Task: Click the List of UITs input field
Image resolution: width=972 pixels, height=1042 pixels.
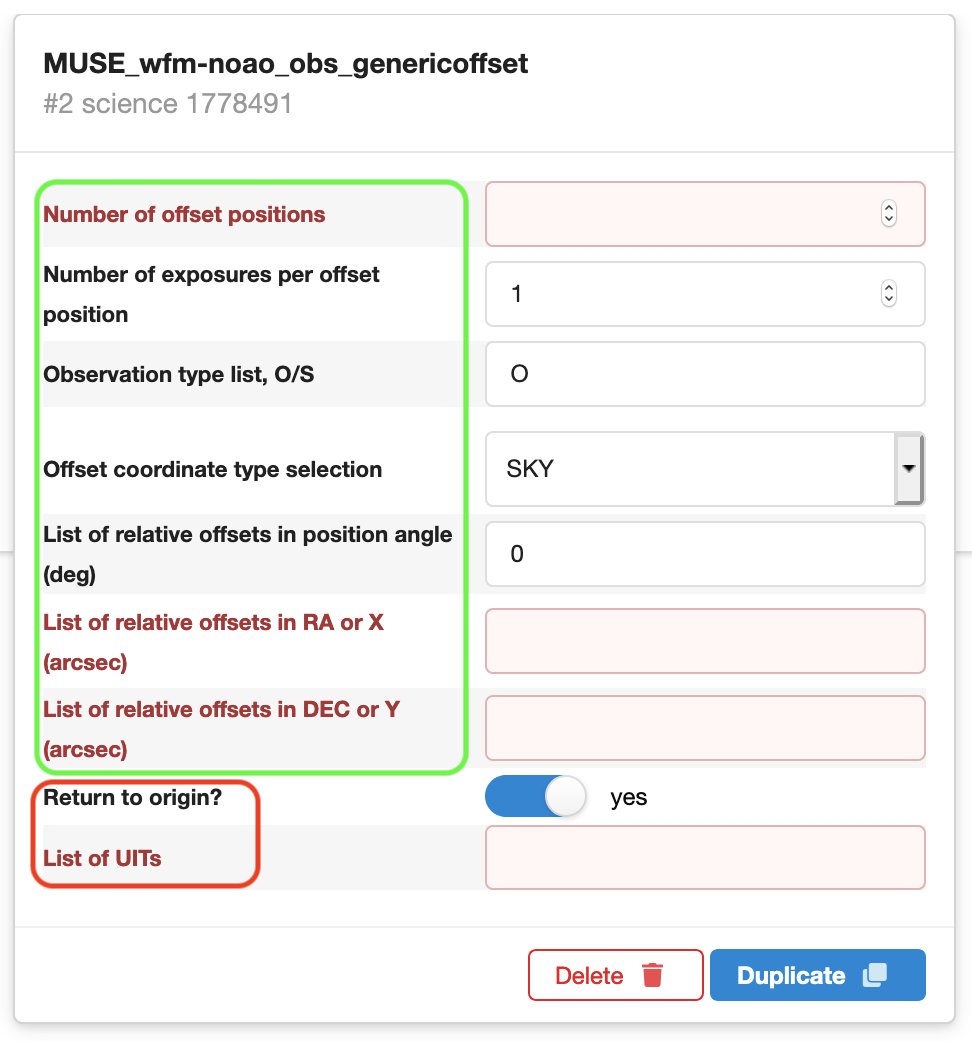Action: pos(705,857)
